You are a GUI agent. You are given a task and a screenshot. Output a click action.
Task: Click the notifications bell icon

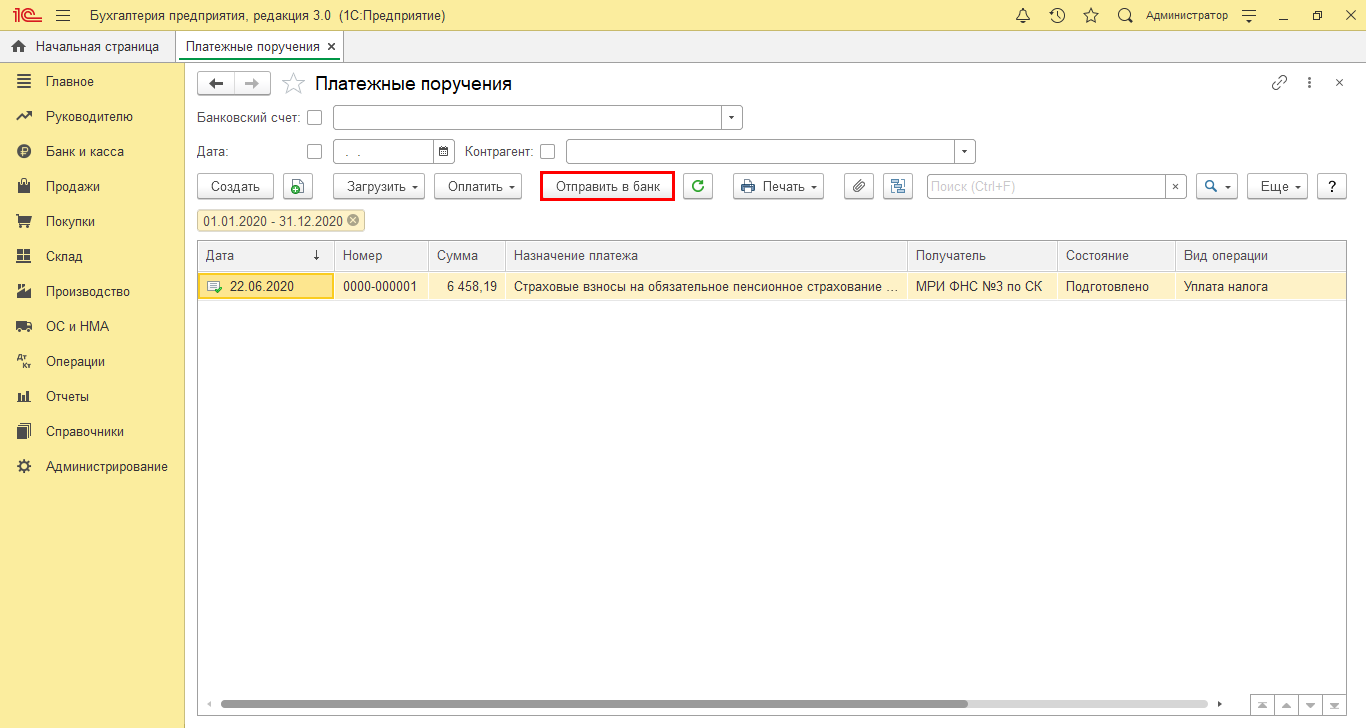pos(1022,16)
